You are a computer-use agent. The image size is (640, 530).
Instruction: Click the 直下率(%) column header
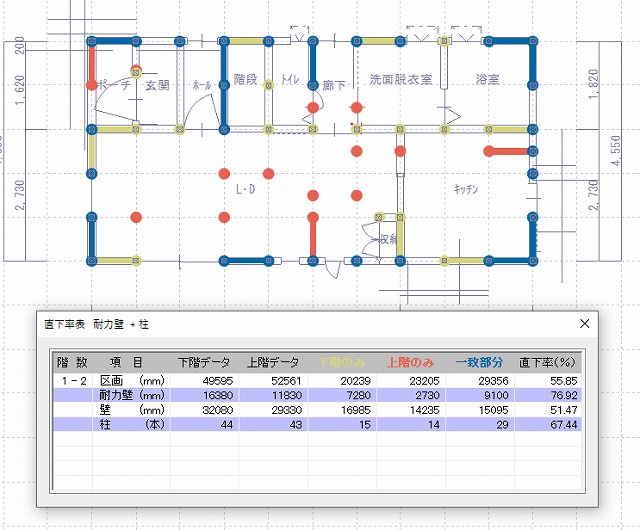tap(547, 362)
